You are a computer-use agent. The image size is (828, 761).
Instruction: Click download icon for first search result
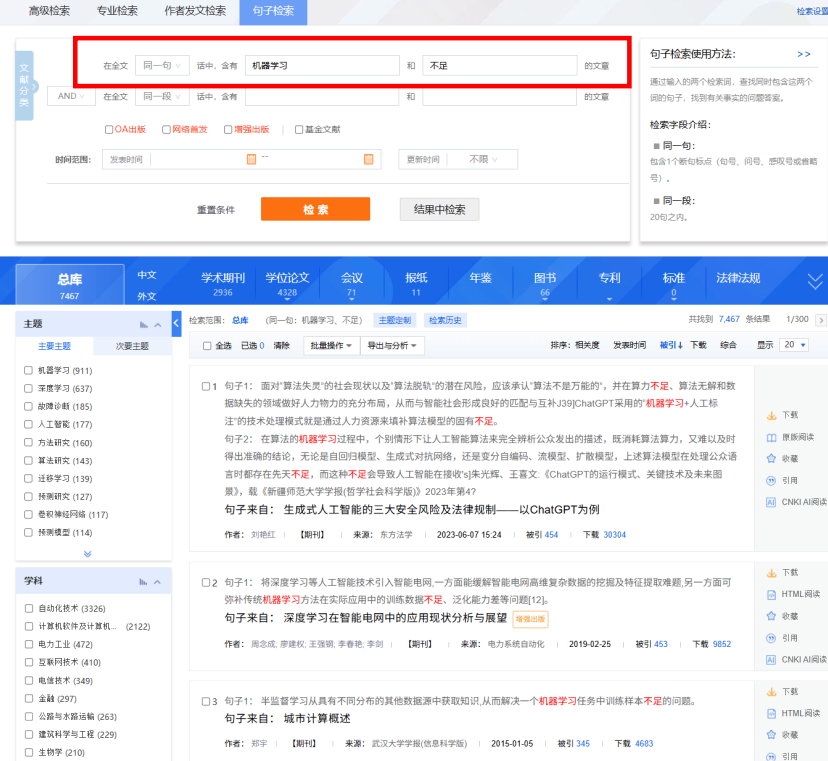pos(771,415)
